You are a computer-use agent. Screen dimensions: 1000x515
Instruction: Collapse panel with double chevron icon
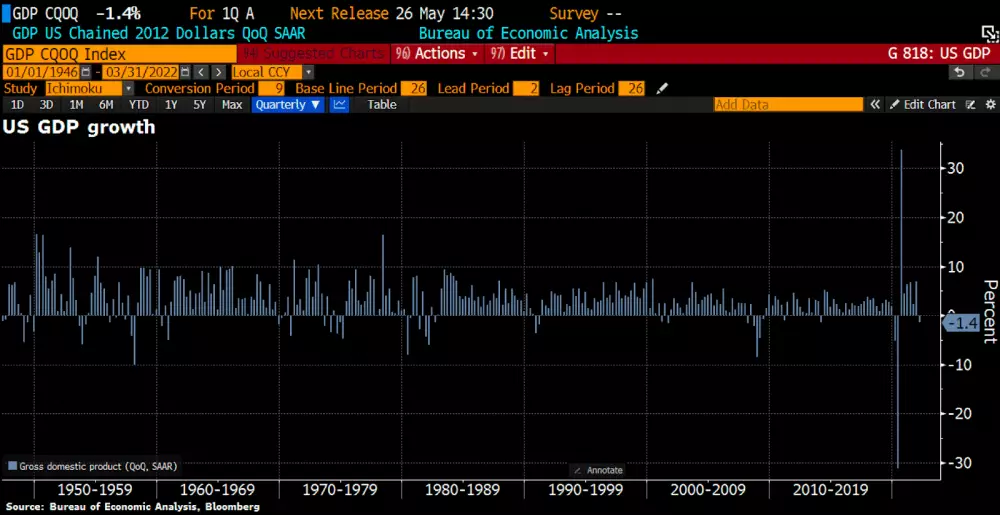[874, 105]
